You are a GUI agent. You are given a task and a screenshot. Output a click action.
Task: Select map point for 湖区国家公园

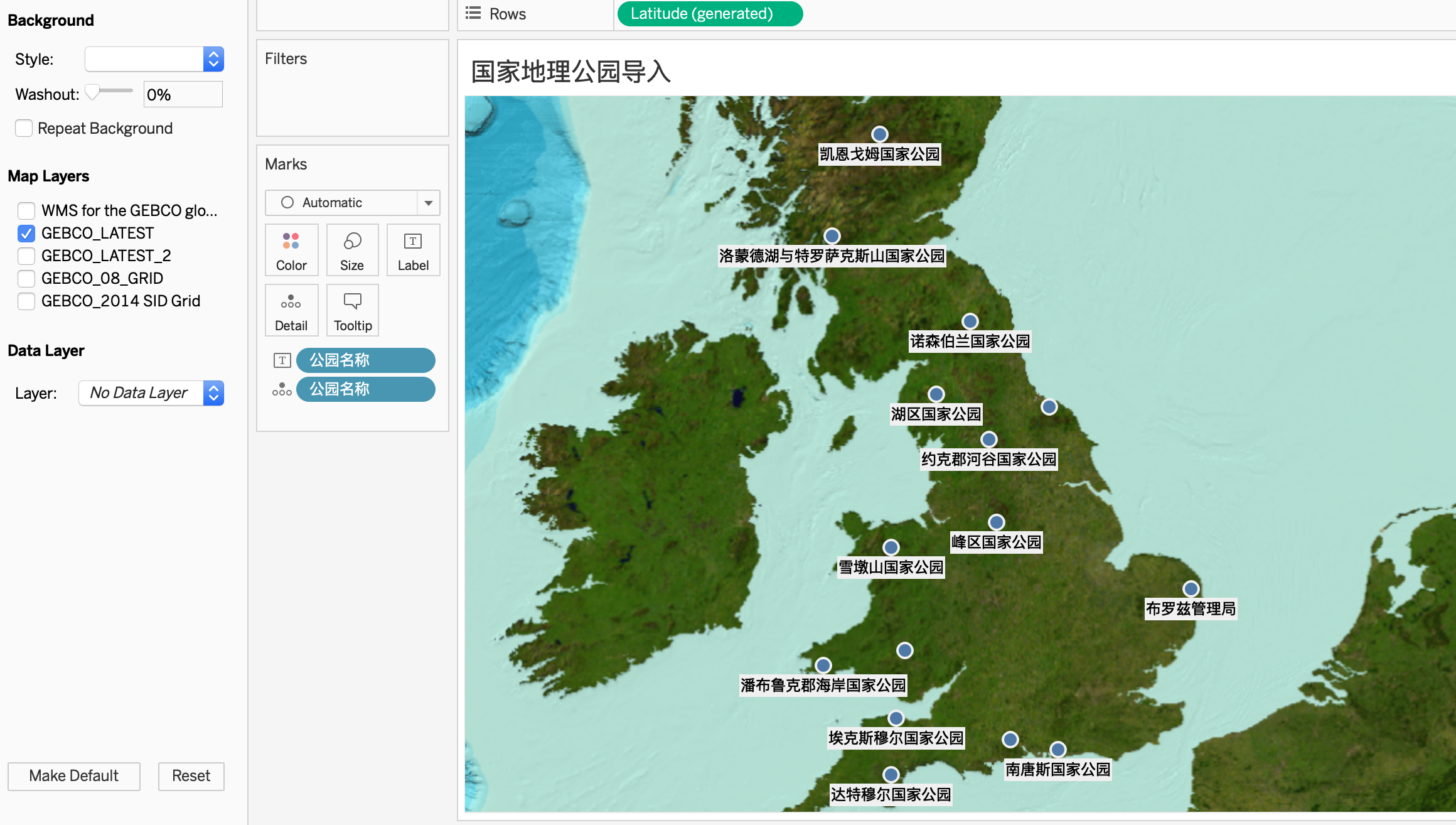pos(936,394)
